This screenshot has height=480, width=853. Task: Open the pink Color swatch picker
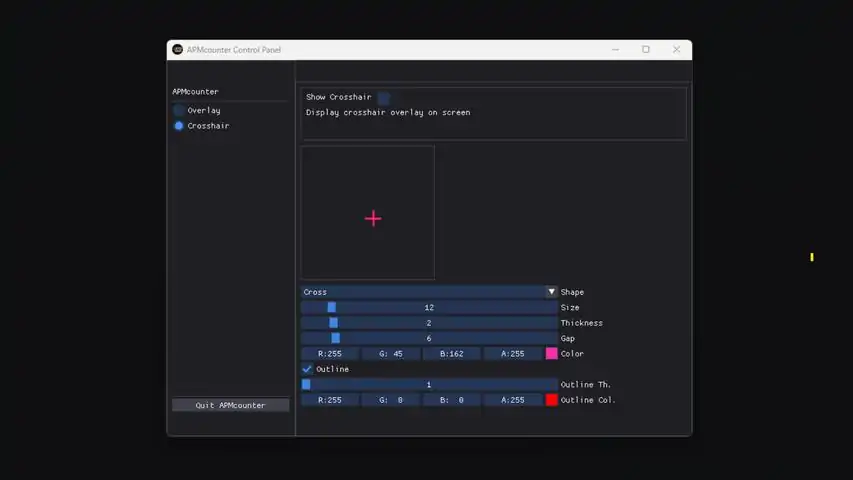coord(552,354)
